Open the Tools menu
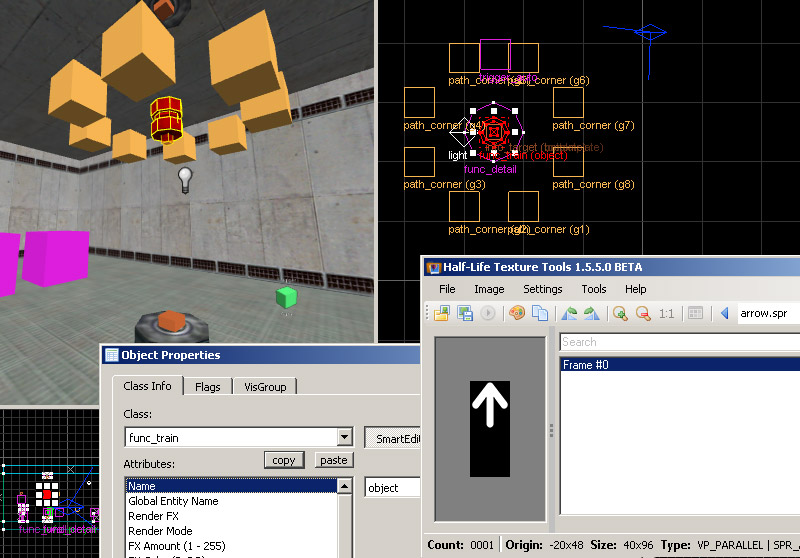This screenshot has height=558, width=800. click(x=594, y=289)
